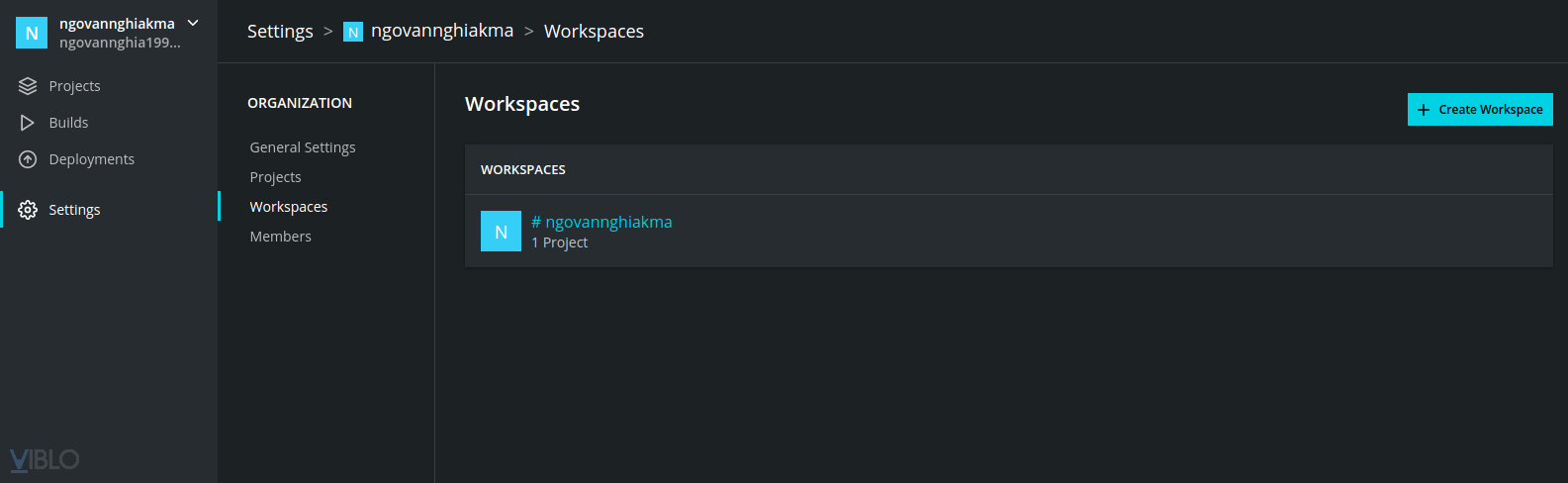Select the ngovannghiakma workspace avatar thumbnail
The width and height of the screenshot is (1568, 483).
(x=501, y=232)
